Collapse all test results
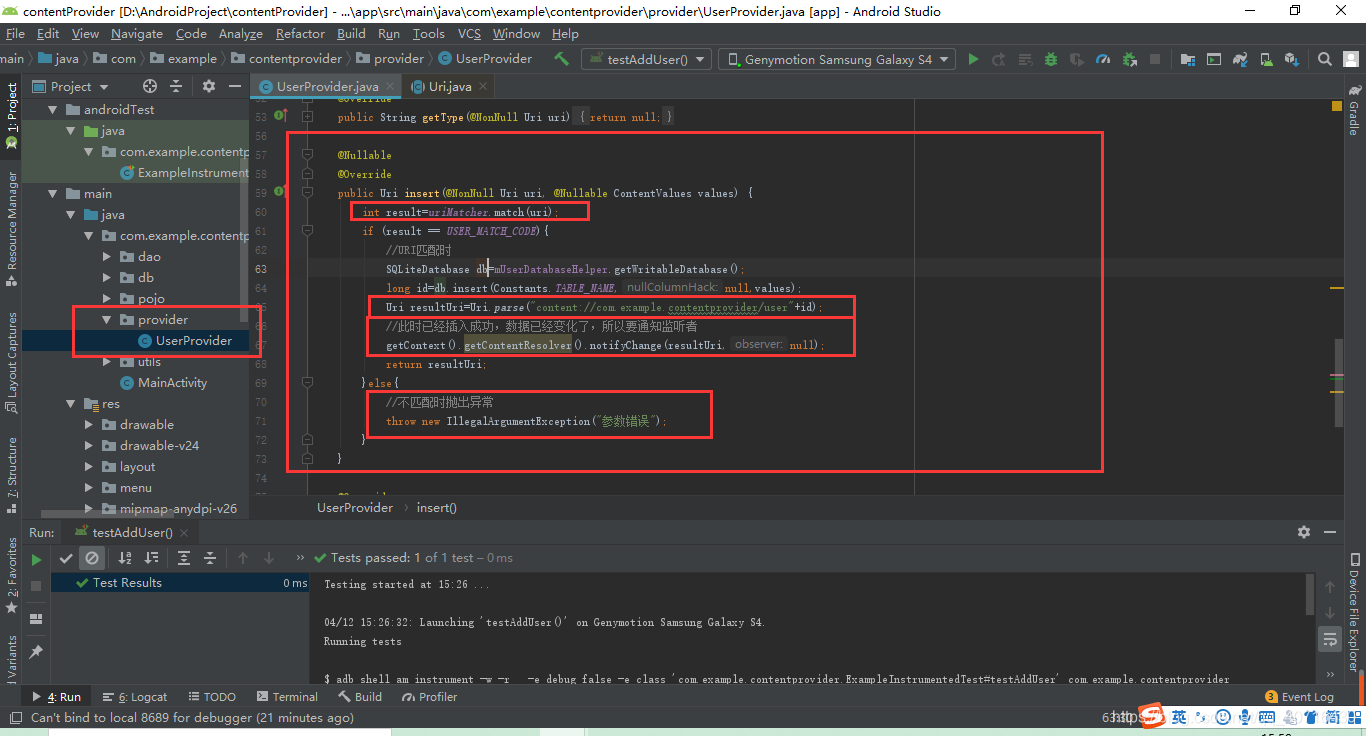This screenshot has height=736, width=1366. pos(210,558)
